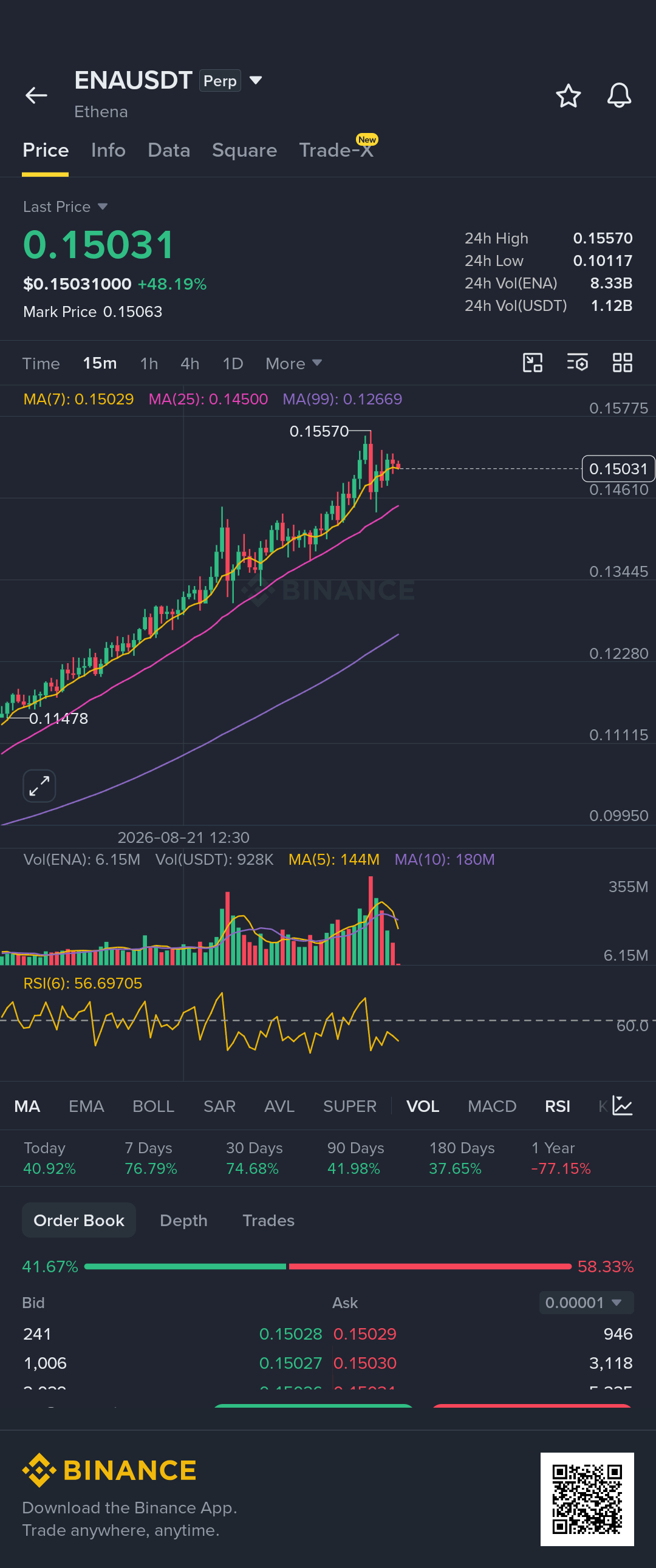Add ENAUSDT to favorites star

click(568, 95)
